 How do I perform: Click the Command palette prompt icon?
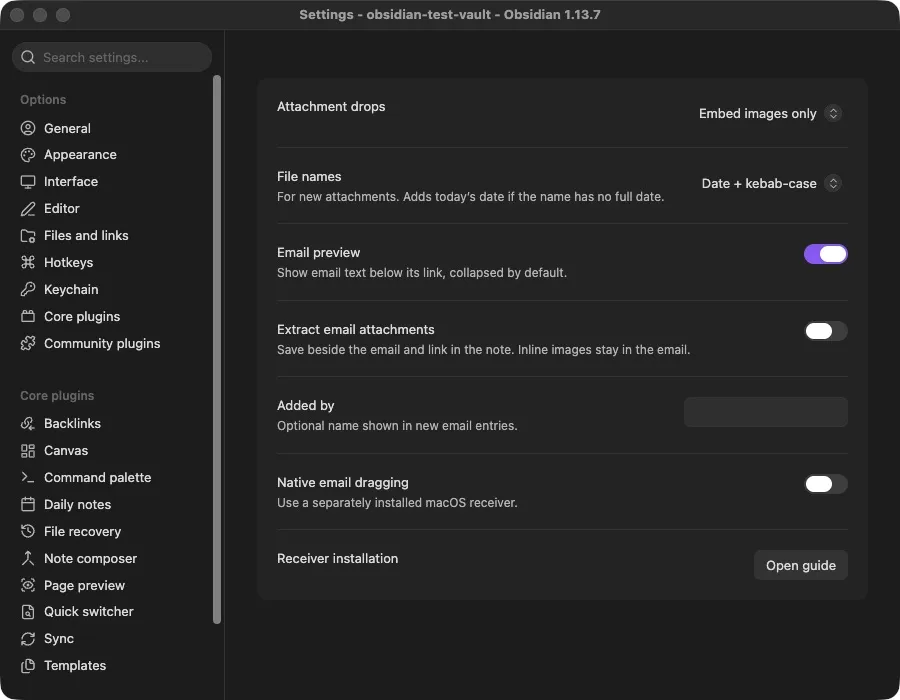pyautogui.click(x=28, y=477)
